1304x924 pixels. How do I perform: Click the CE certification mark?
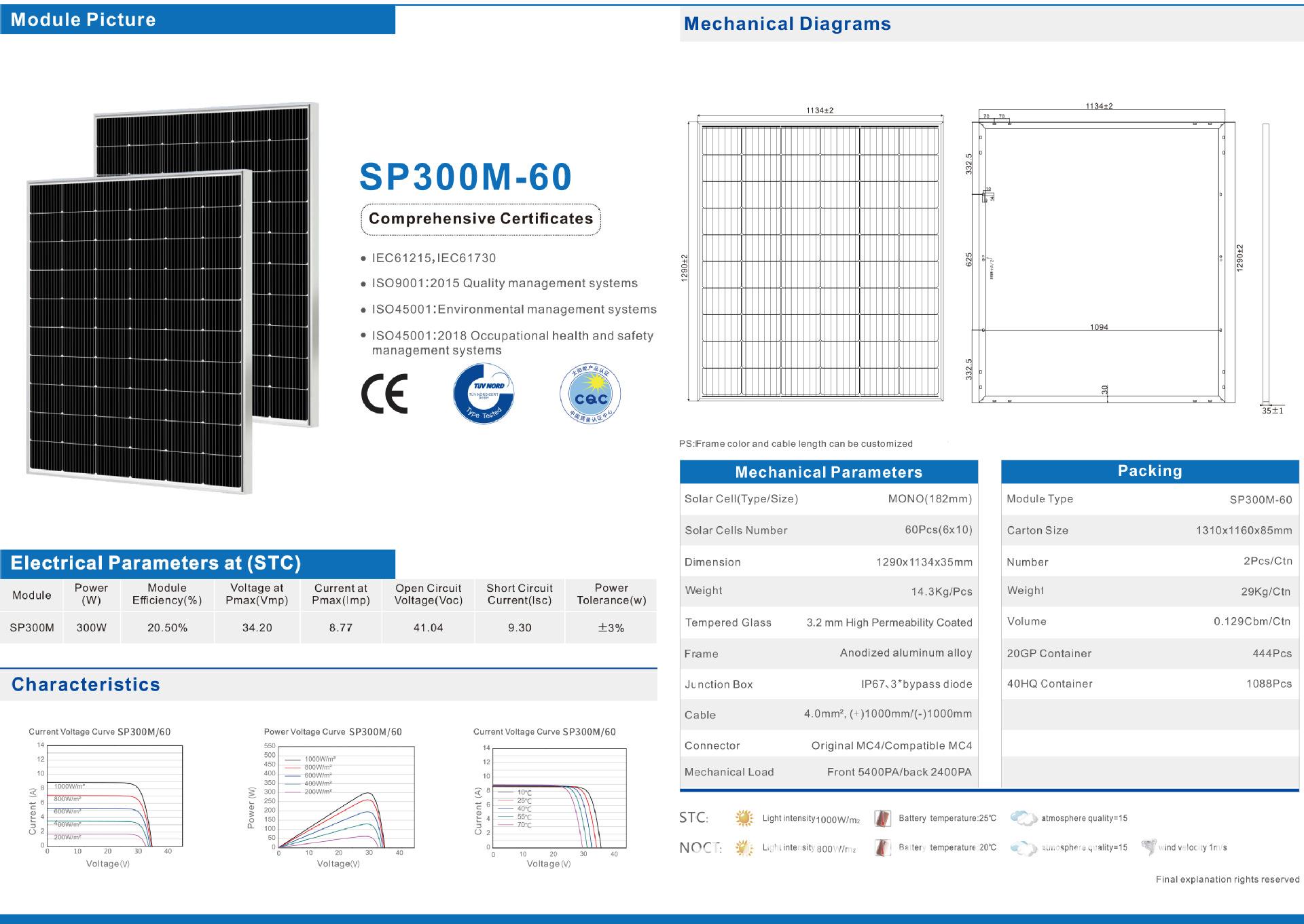[384, 394]
